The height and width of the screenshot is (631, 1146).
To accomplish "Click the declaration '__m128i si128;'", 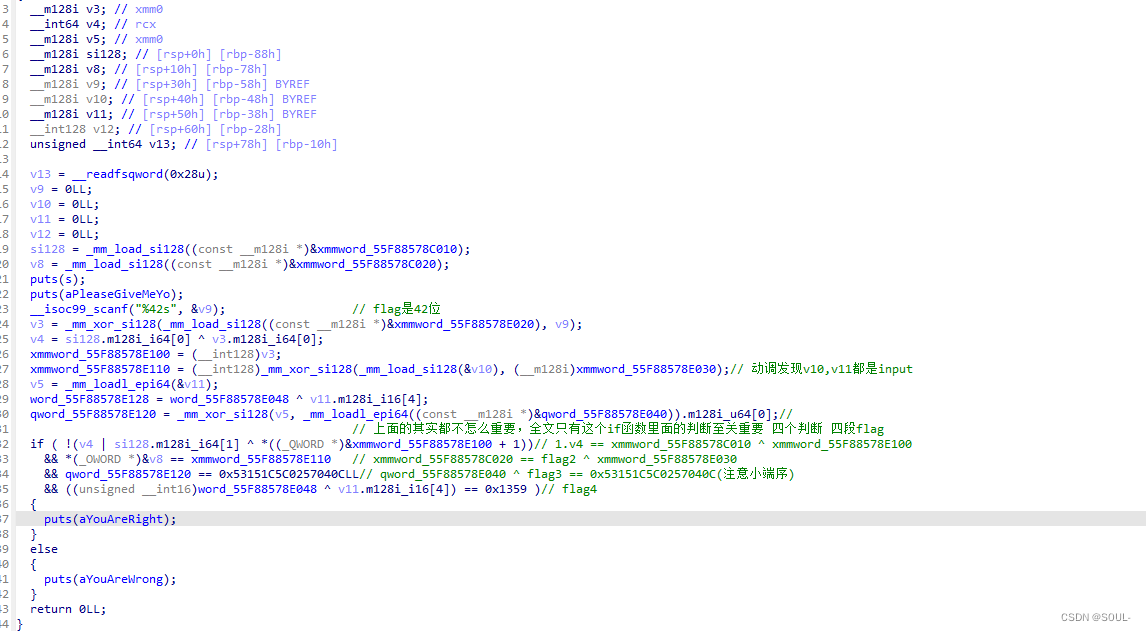I will point(78,54).
